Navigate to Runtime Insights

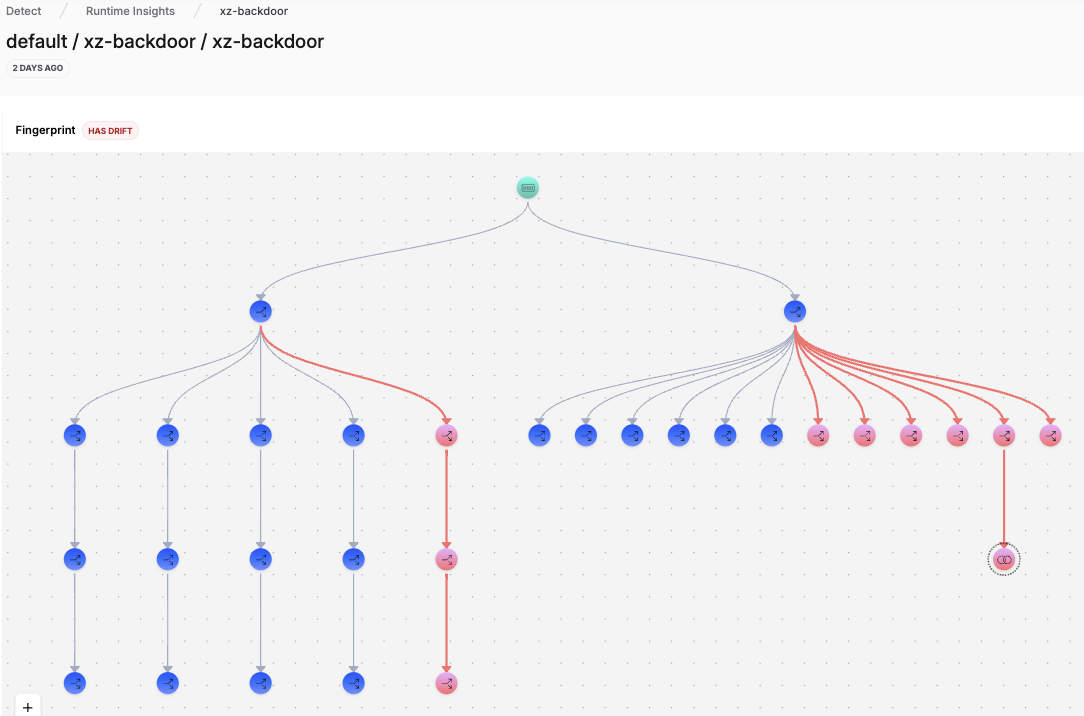pos(130,11)
